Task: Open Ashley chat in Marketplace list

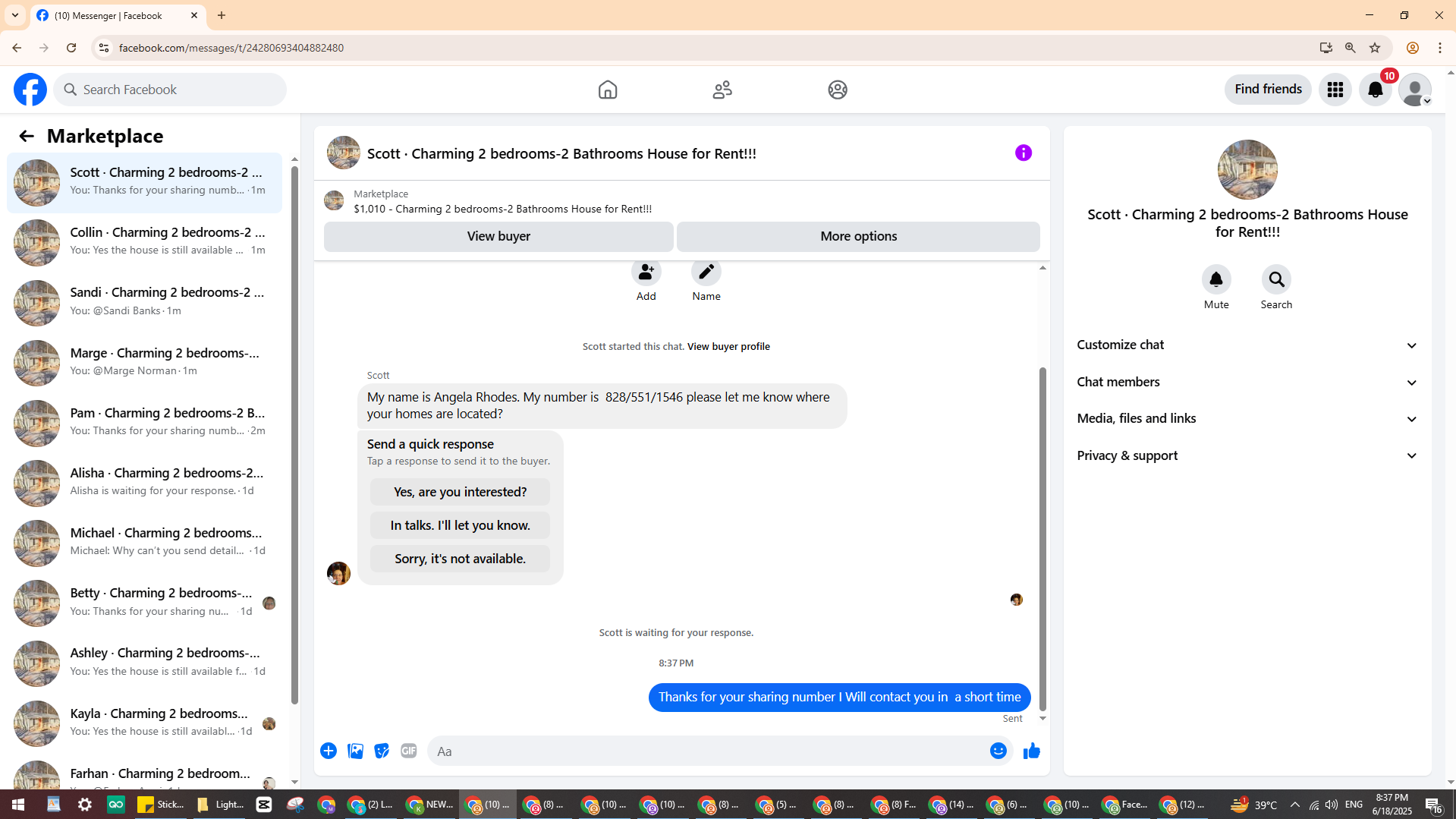Action: point(144,663)
